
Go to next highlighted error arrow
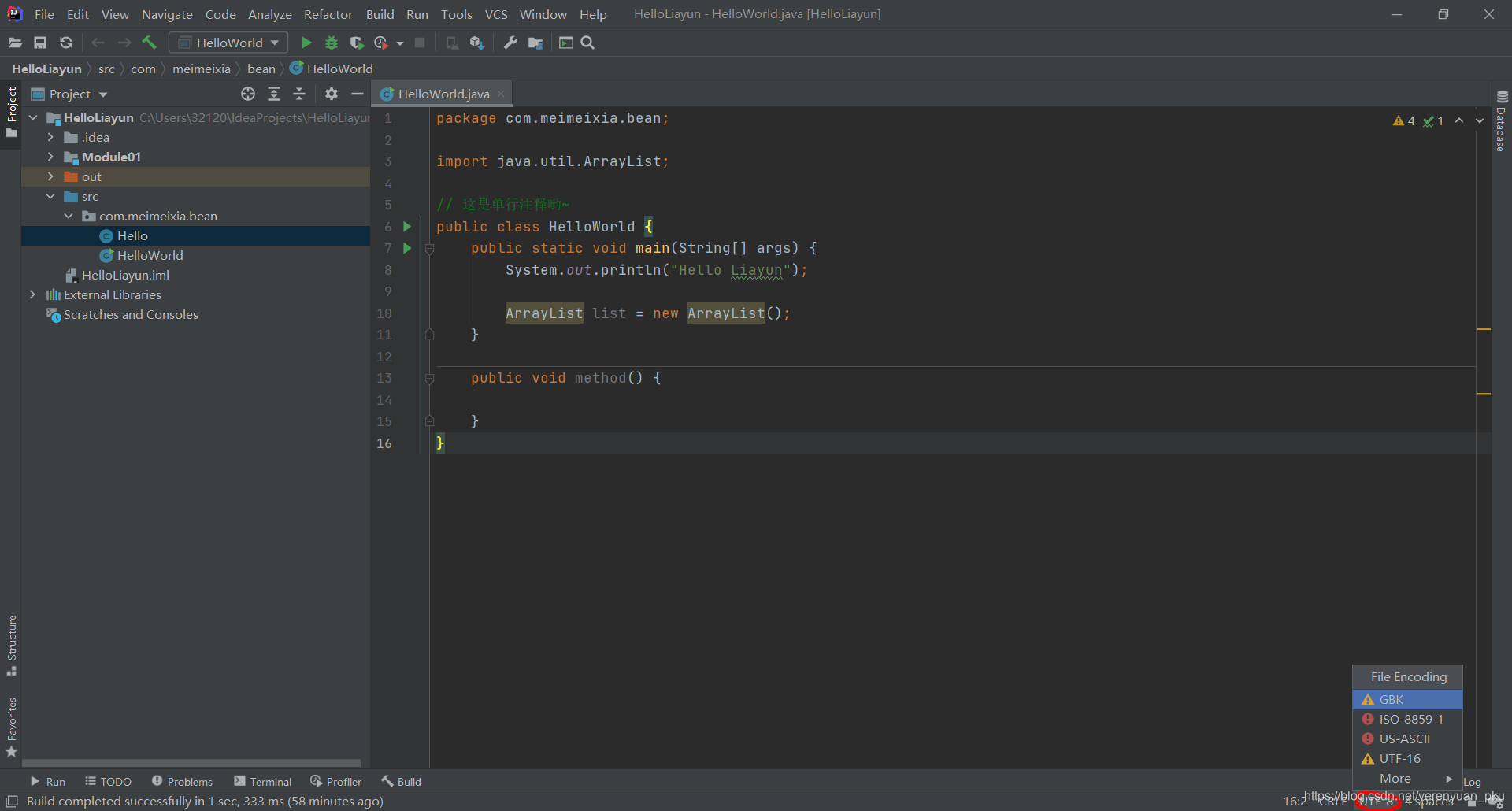tap(1480, 120)
